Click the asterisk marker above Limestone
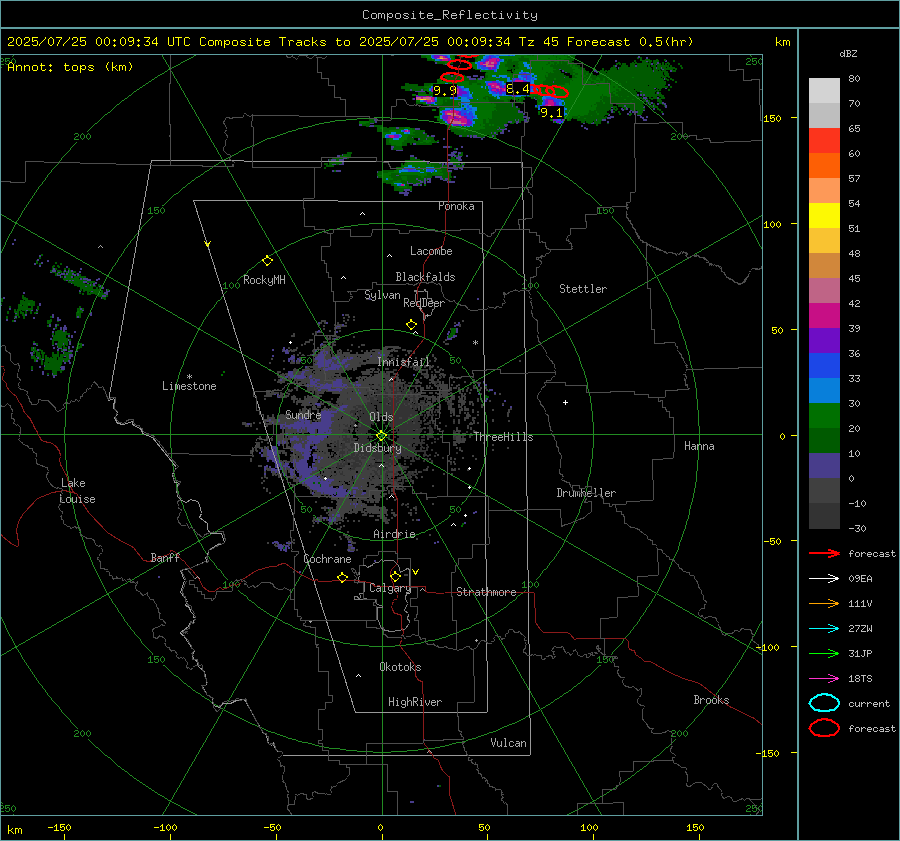Viewport: 900px width, 841px height. pyautogui.click(x=189, y=377)
